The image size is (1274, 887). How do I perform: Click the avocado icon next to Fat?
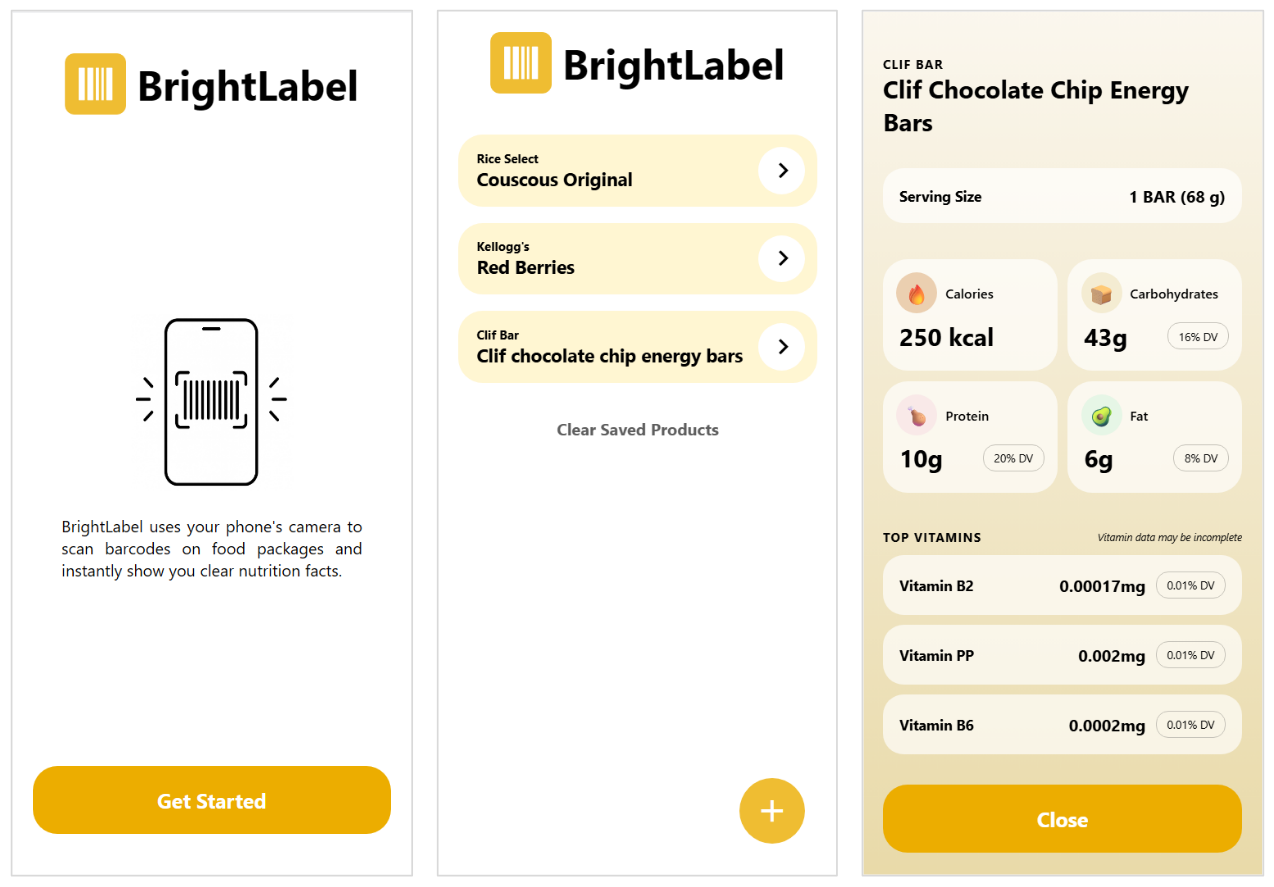[1101, 415]
